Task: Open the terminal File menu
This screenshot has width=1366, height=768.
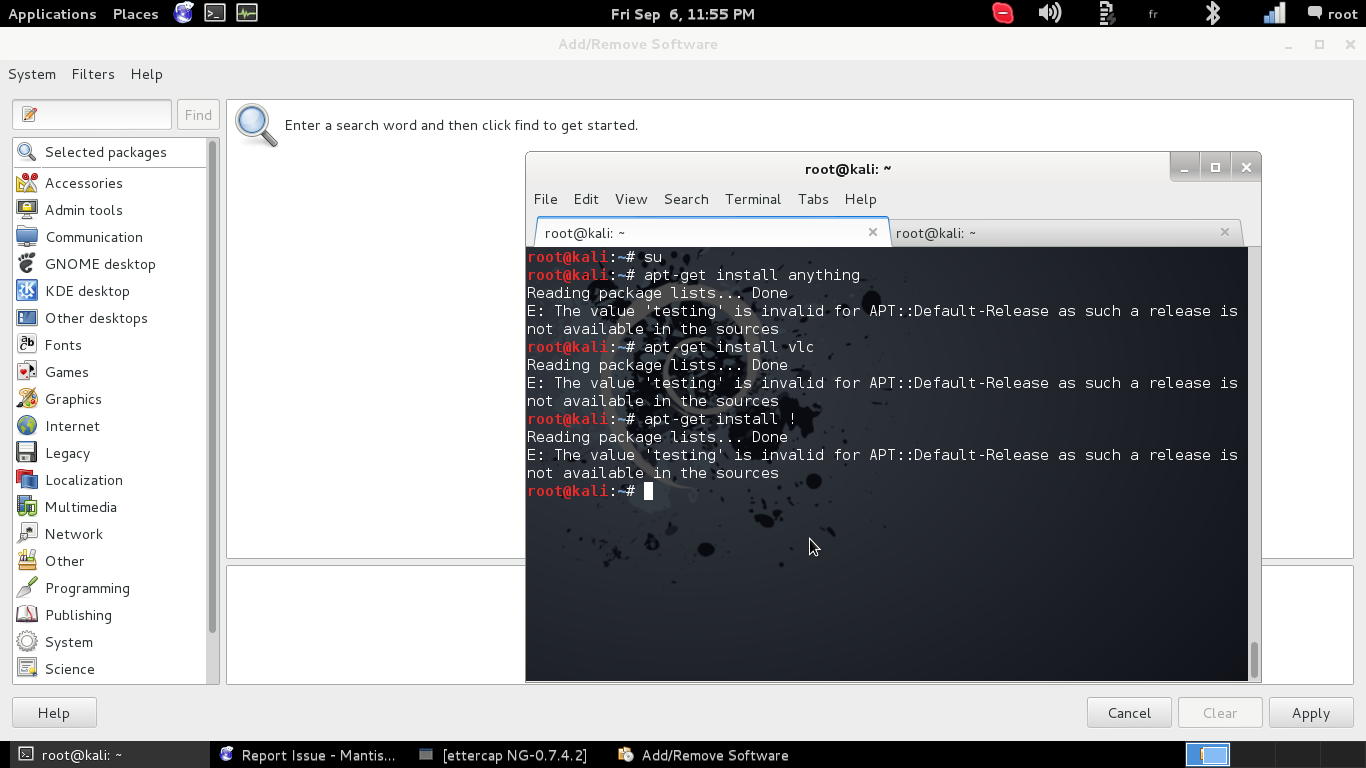Action: pos(545,199)
